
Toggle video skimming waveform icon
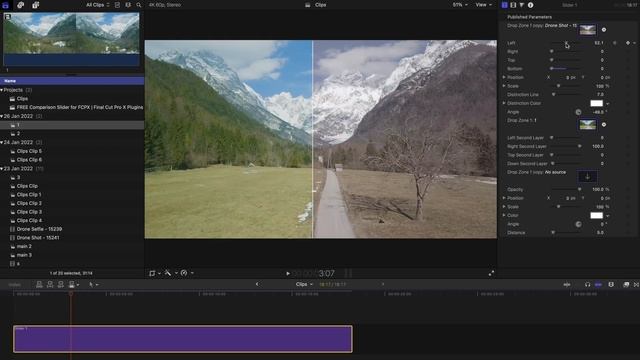[x=567, y=284]
